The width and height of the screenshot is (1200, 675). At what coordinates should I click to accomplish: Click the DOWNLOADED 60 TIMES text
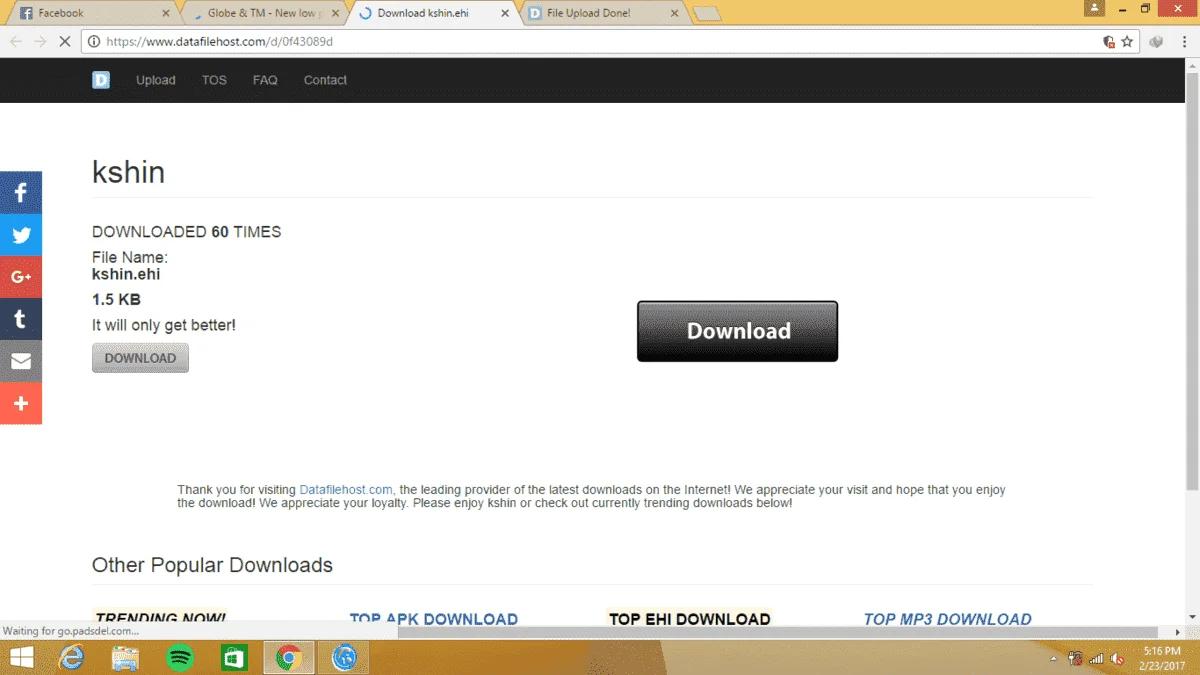point(186,232)
